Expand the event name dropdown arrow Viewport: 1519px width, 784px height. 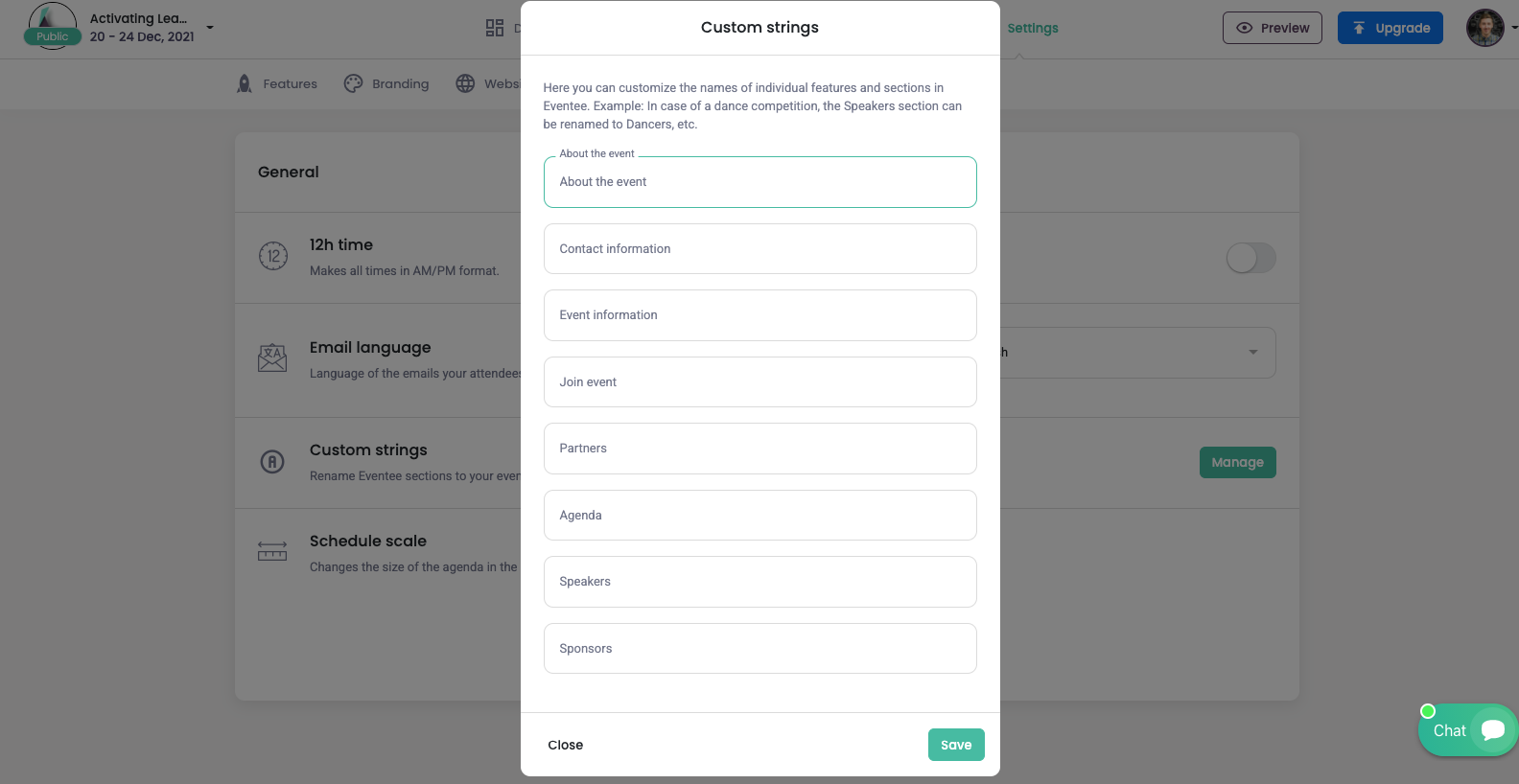pyautogui.click(x=210, y=28)
